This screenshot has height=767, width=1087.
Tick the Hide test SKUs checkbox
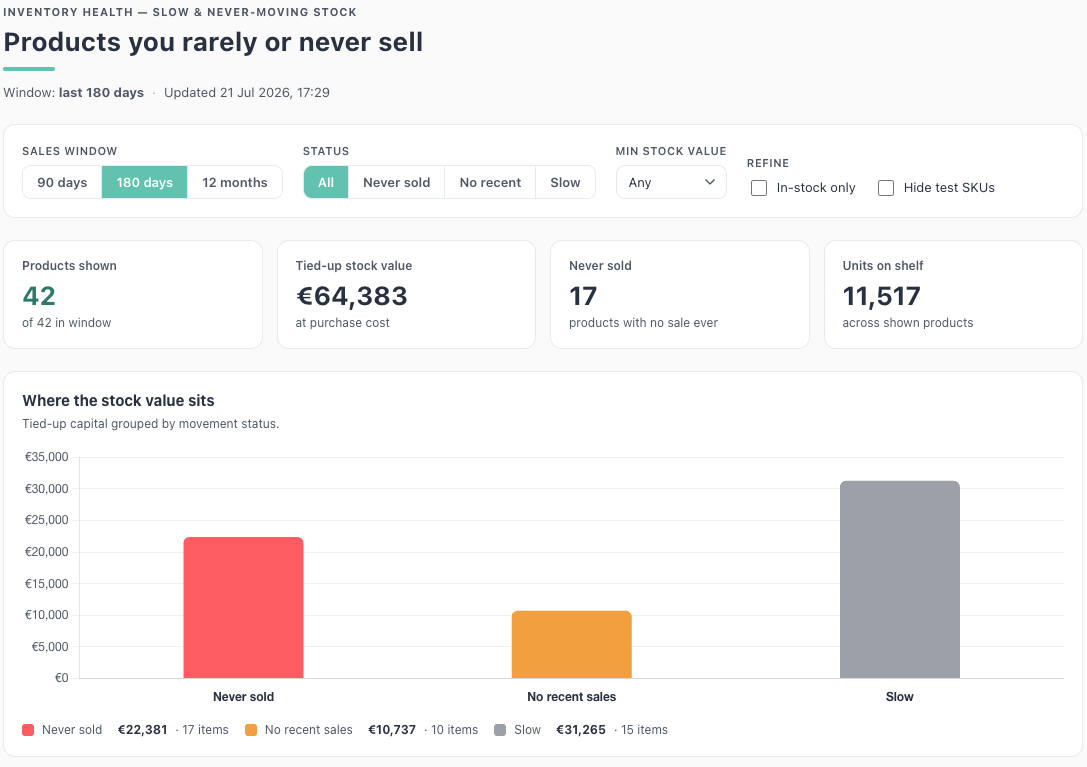pos(886,188)
